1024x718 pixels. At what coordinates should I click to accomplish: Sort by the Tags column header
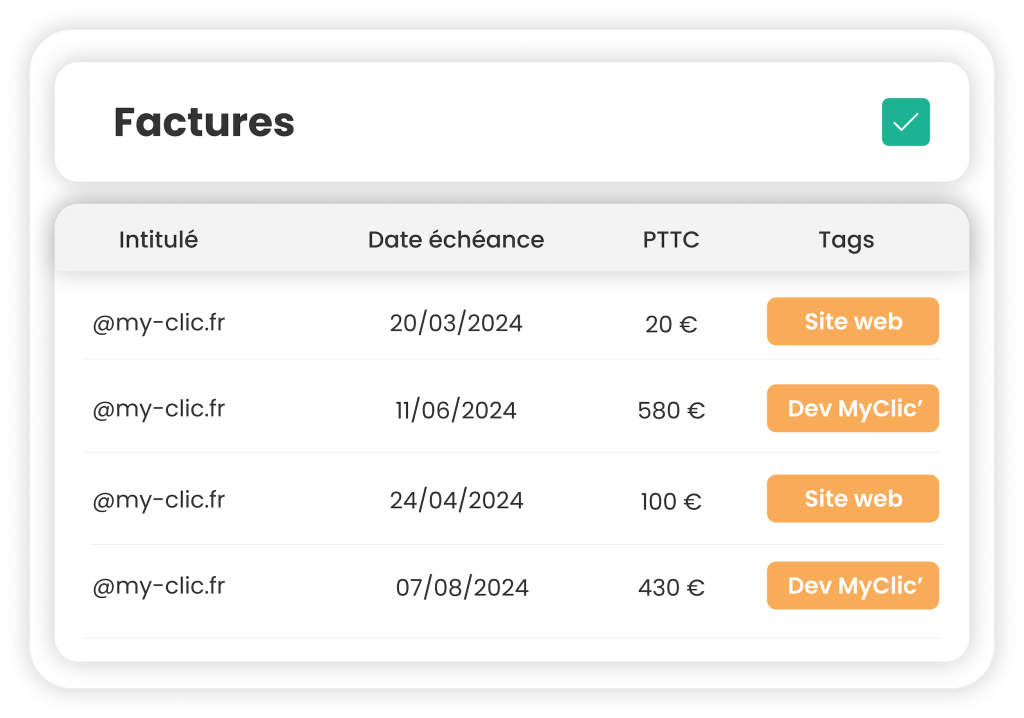click(846, 239)
